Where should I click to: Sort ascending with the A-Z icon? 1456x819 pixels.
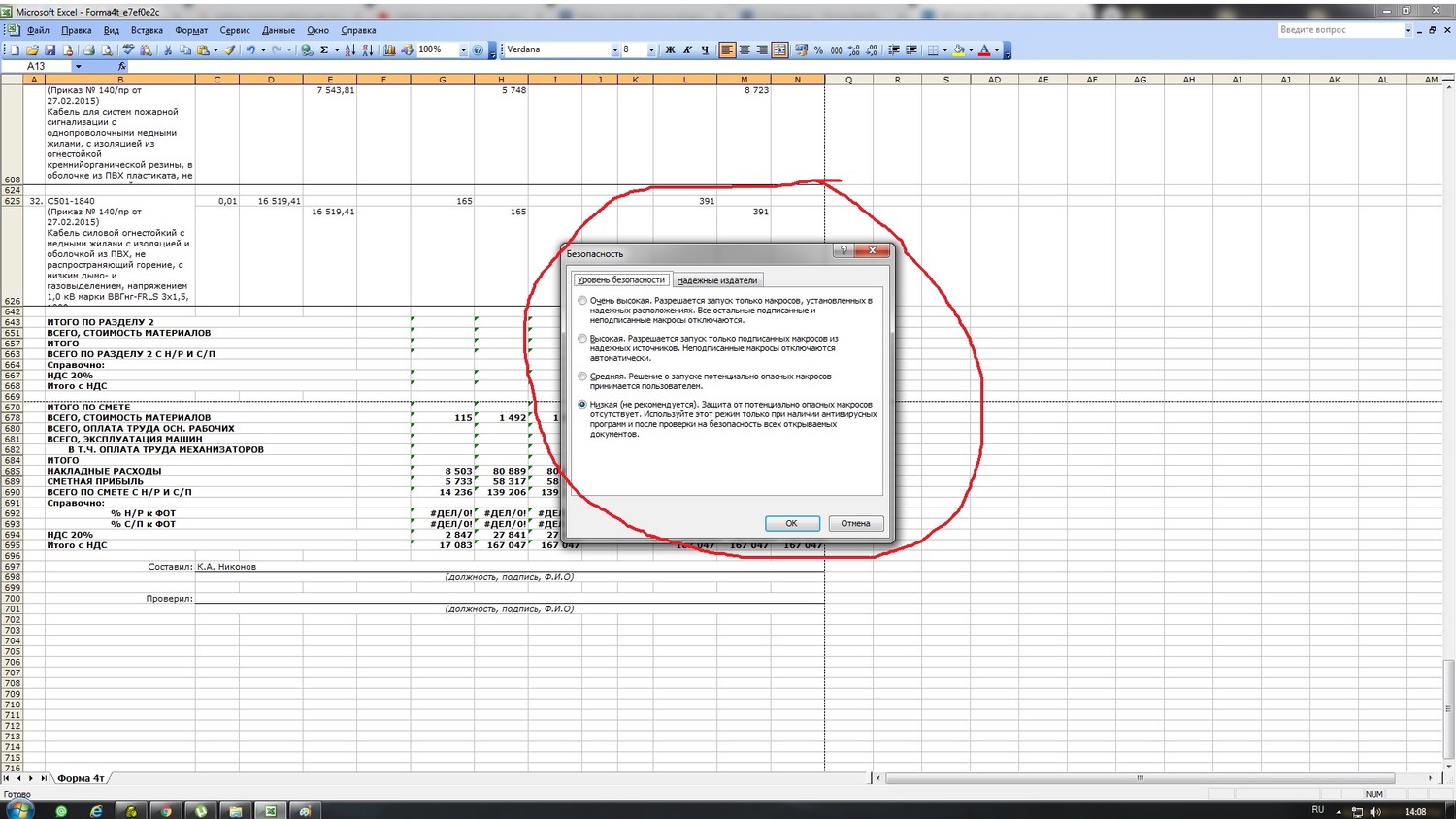click(350, 49)
